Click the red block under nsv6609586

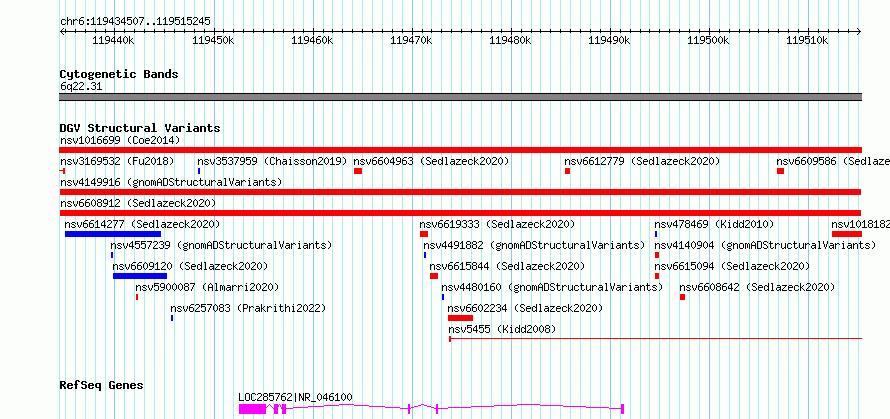(x=780, y=171)
